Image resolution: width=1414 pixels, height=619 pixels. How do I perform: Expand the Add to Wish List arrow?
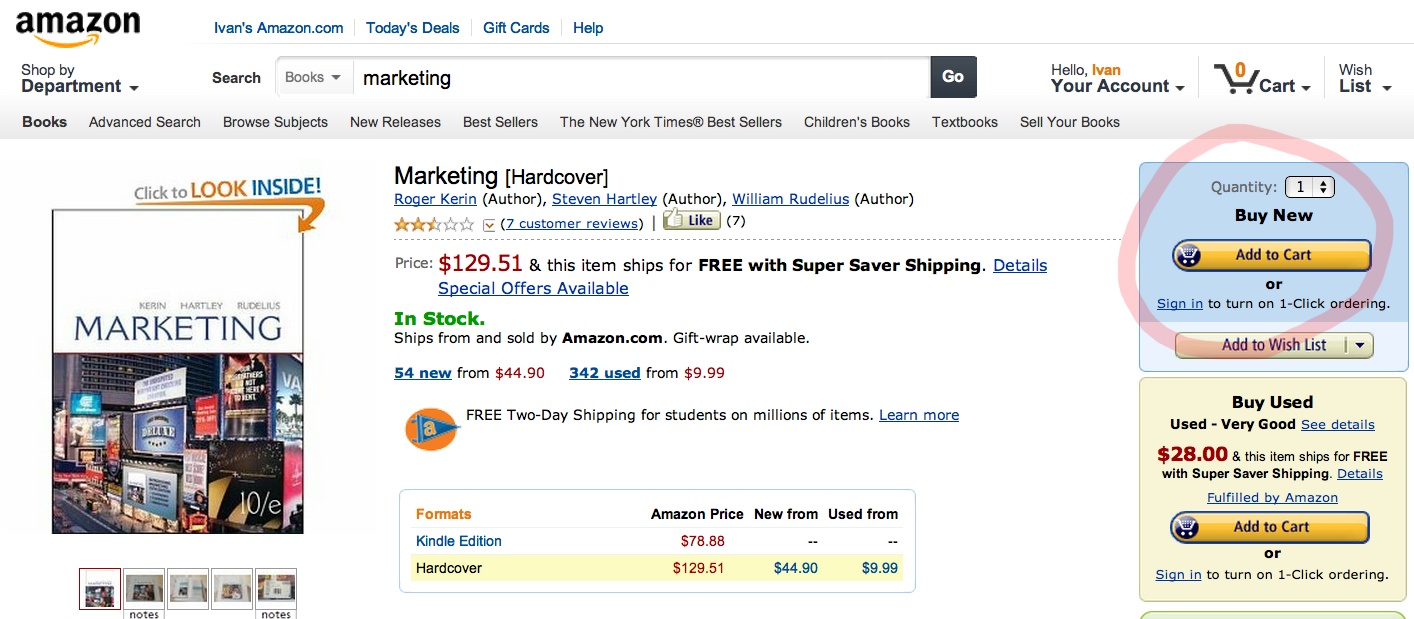1359,345
